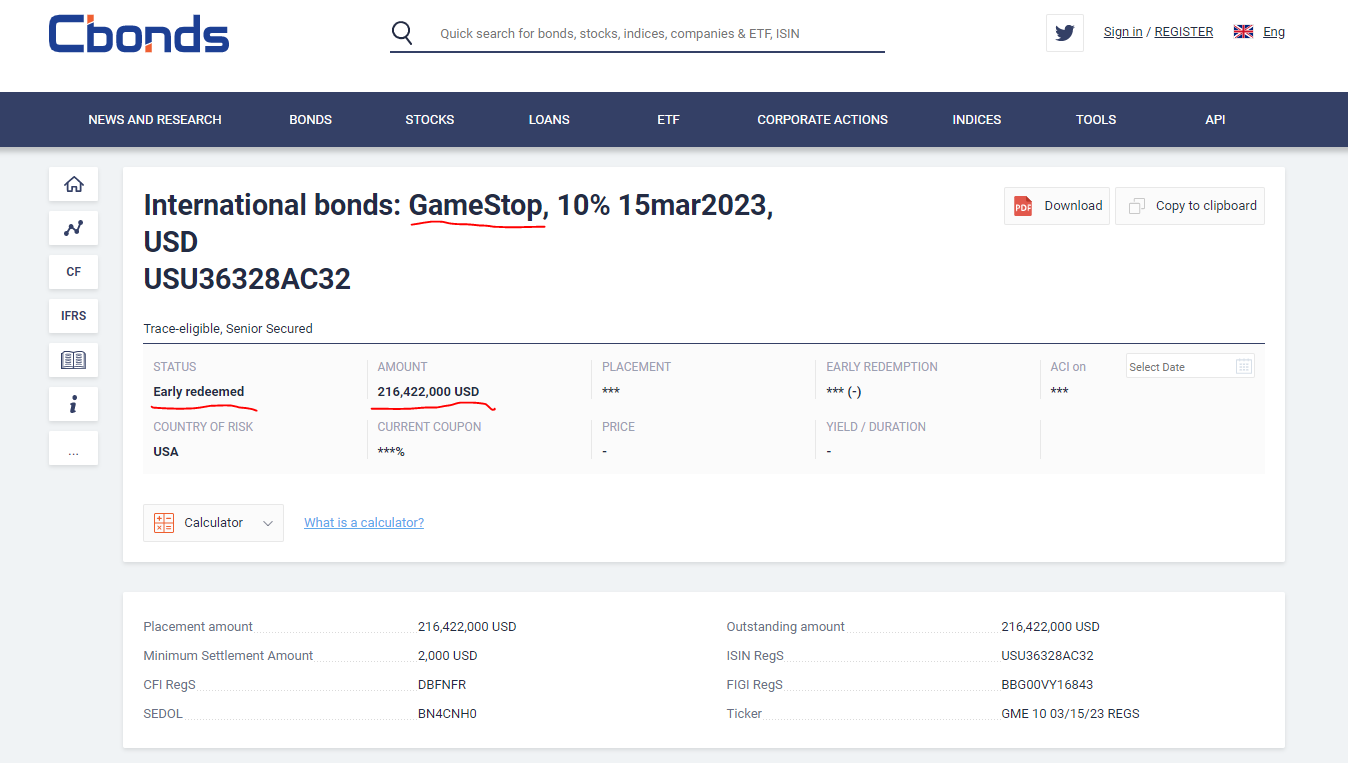Viewport: 1348px width, 763px height.
Task: Click the info sidebar icon
Action: 74,405
